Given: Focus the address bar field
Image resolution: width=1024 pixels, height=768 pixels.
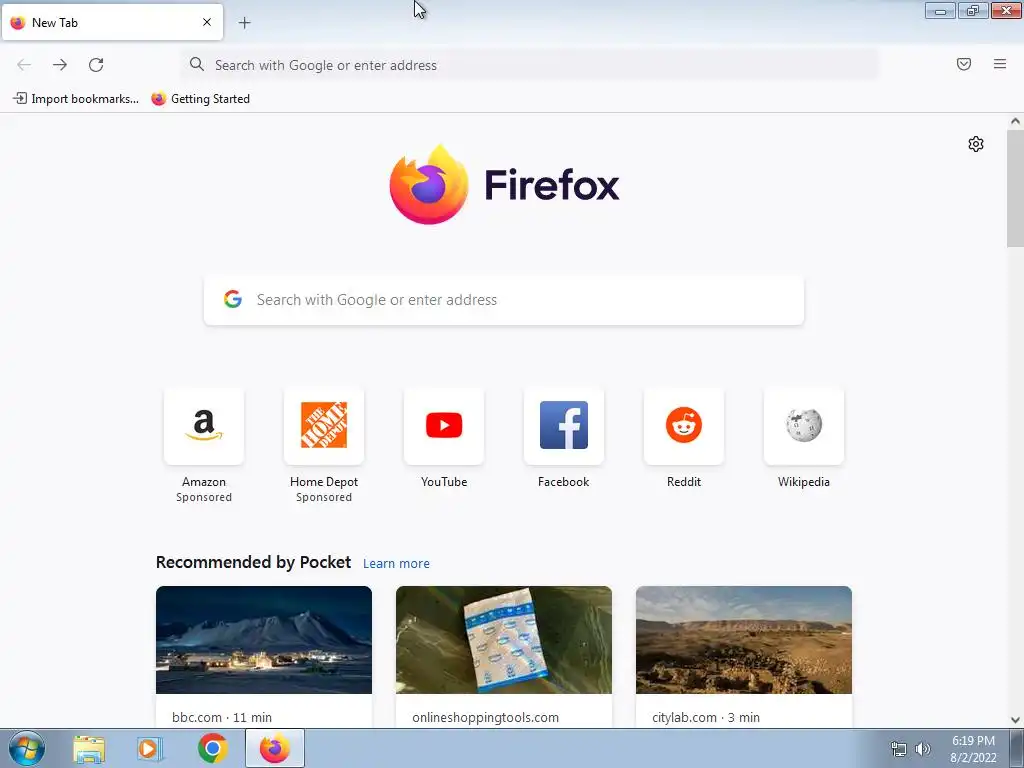Looking at the screenshot, I should (x=530, y=65).
